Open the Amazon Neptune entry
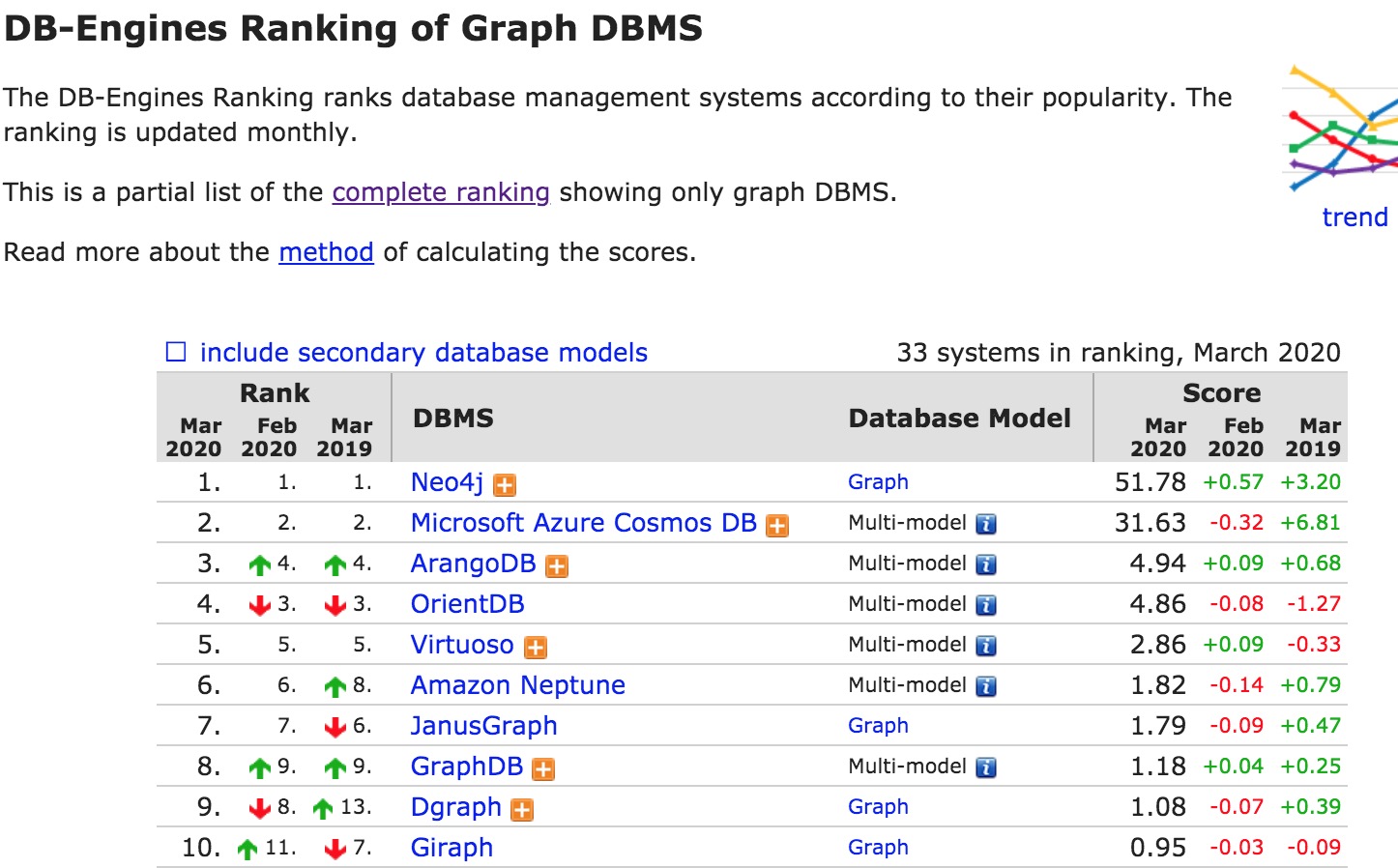The width and height of the screenshot is (1398, 868). [x=517, y=685]
